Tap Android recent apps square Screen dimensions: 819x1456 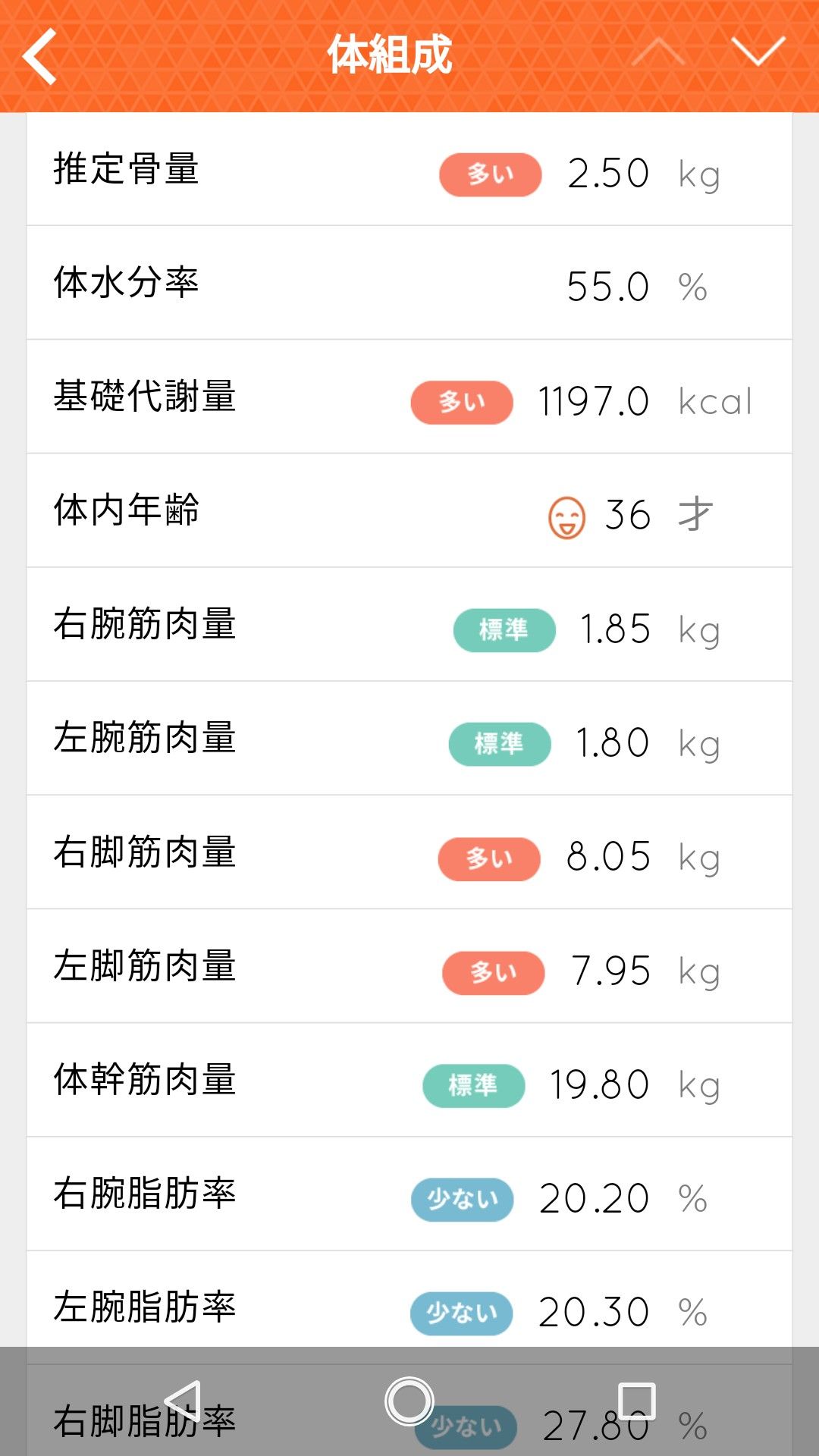(636, 1401)
